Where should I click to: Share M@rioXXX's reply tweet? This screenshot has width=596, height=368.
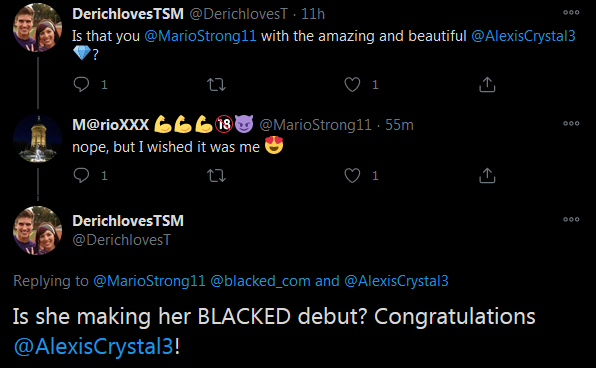coord(487,175)
